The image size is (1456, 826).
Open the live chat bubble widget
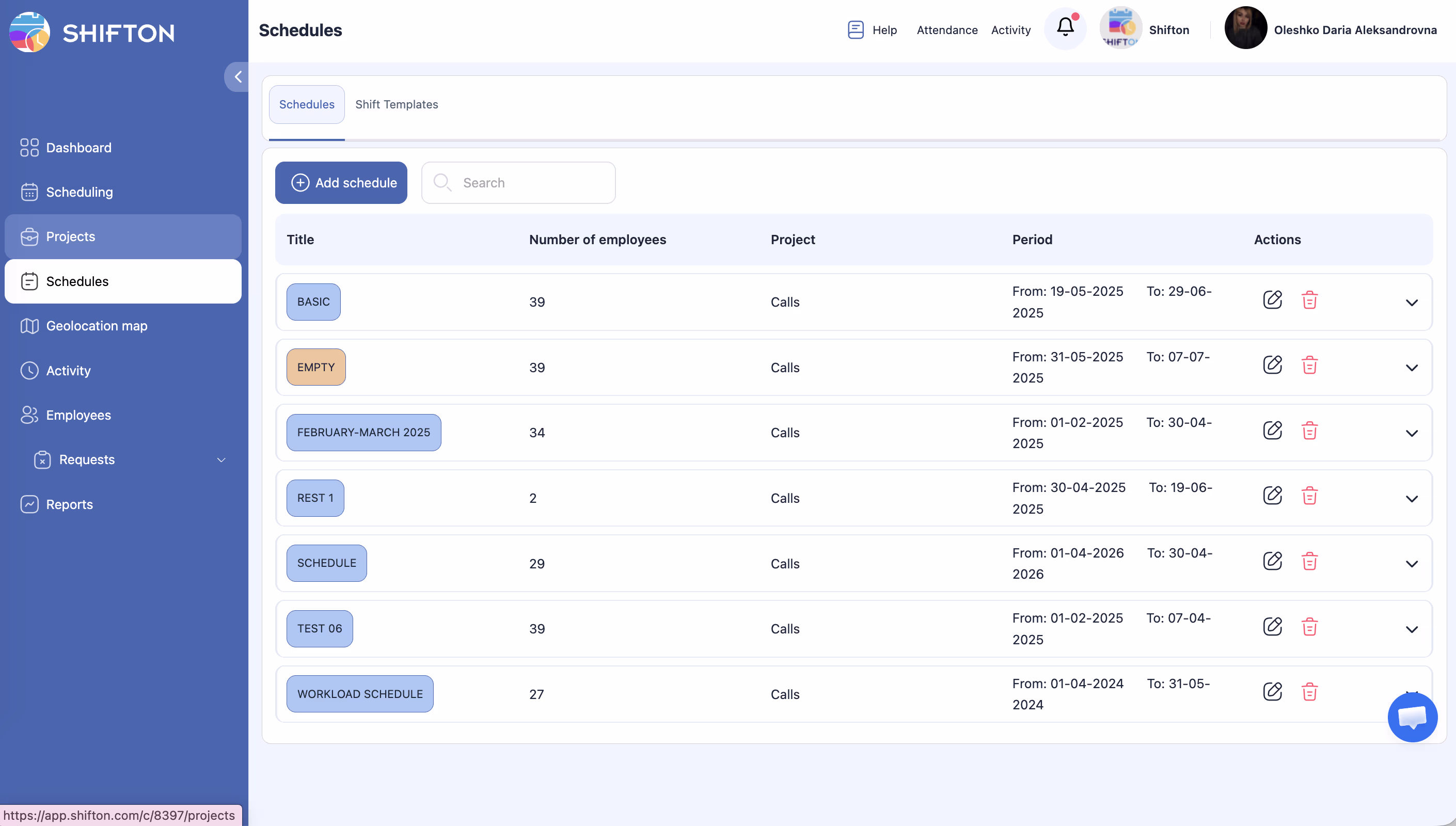click(x=1412, y=717)
